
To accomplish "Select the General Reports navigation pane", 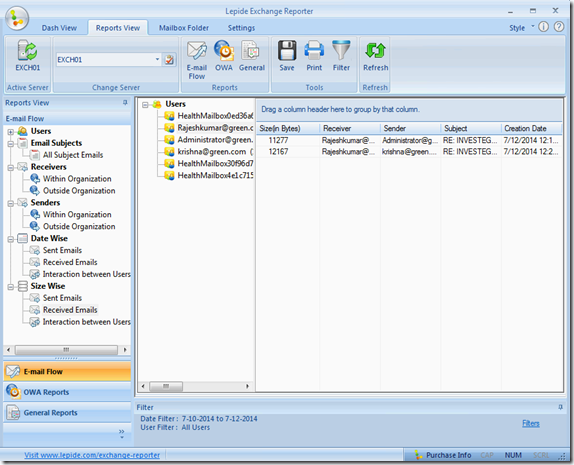I will click(x=67, y=413).
